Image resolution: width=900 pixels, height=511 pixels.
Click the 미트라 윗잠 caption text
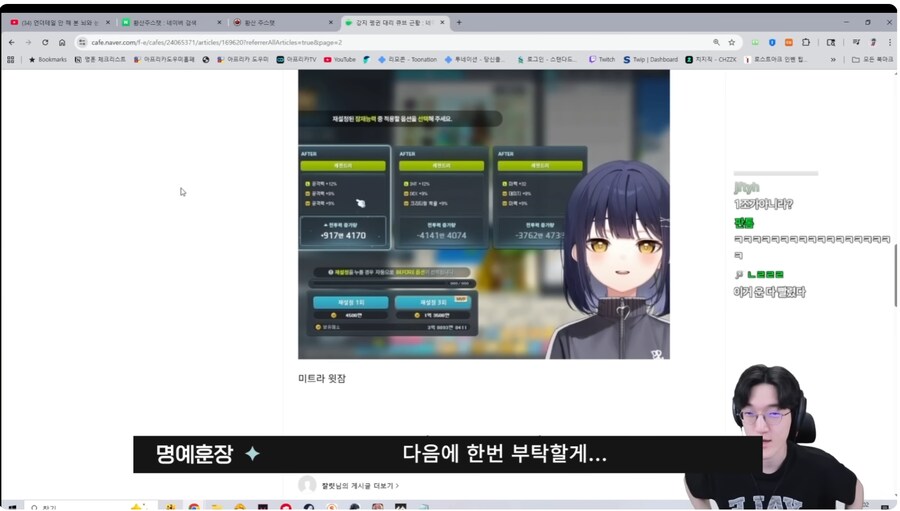click(x=322, y=378)
